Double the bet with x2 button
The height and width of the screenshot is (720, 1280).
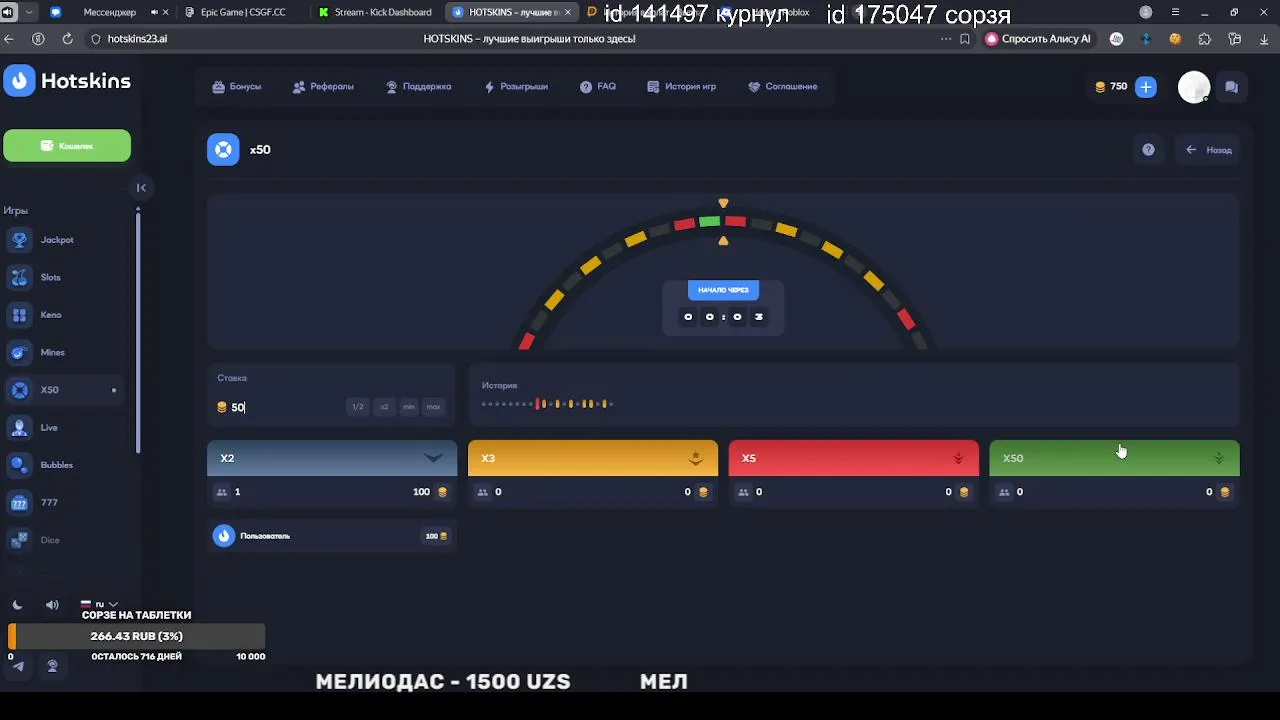(384, 407)
